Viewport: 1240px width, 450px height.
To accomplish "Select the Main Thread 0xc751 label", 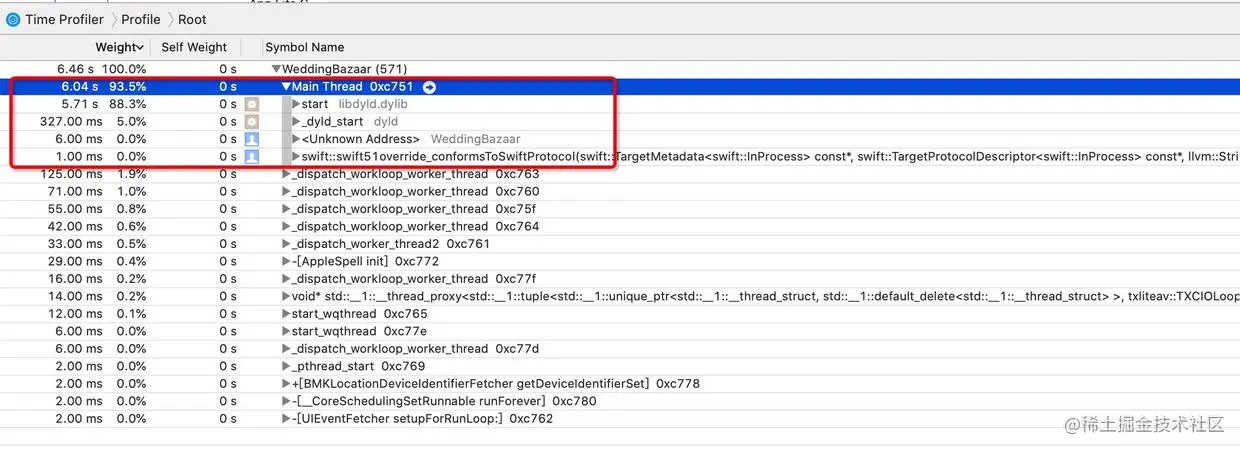I will tap(353, 87).
